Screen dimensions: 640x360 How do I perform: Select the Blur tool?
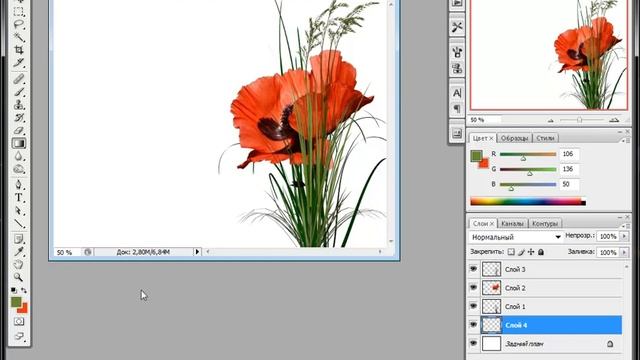[19, 156]
